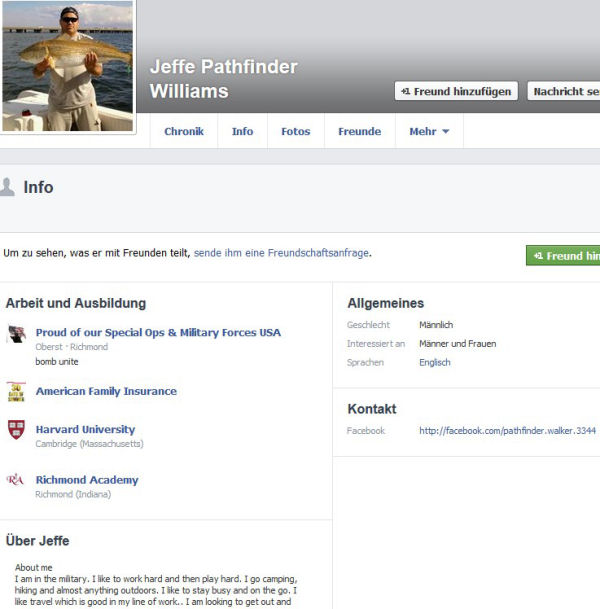Click the 'Oberst · Richmond' subtitle text

[71, 347]
